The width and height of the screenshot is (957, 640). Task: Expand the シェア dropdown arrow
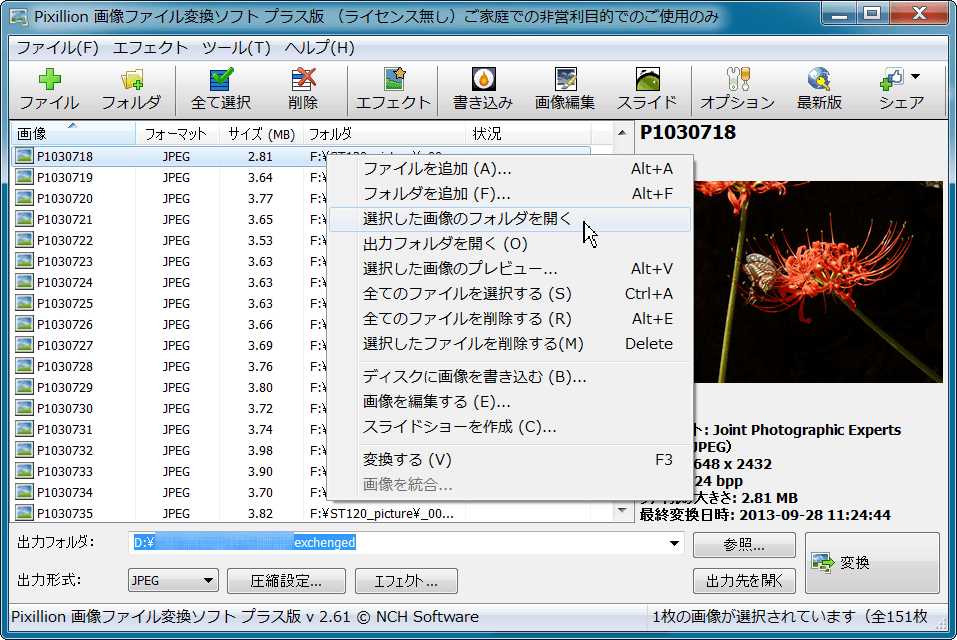tap(915, 76)
